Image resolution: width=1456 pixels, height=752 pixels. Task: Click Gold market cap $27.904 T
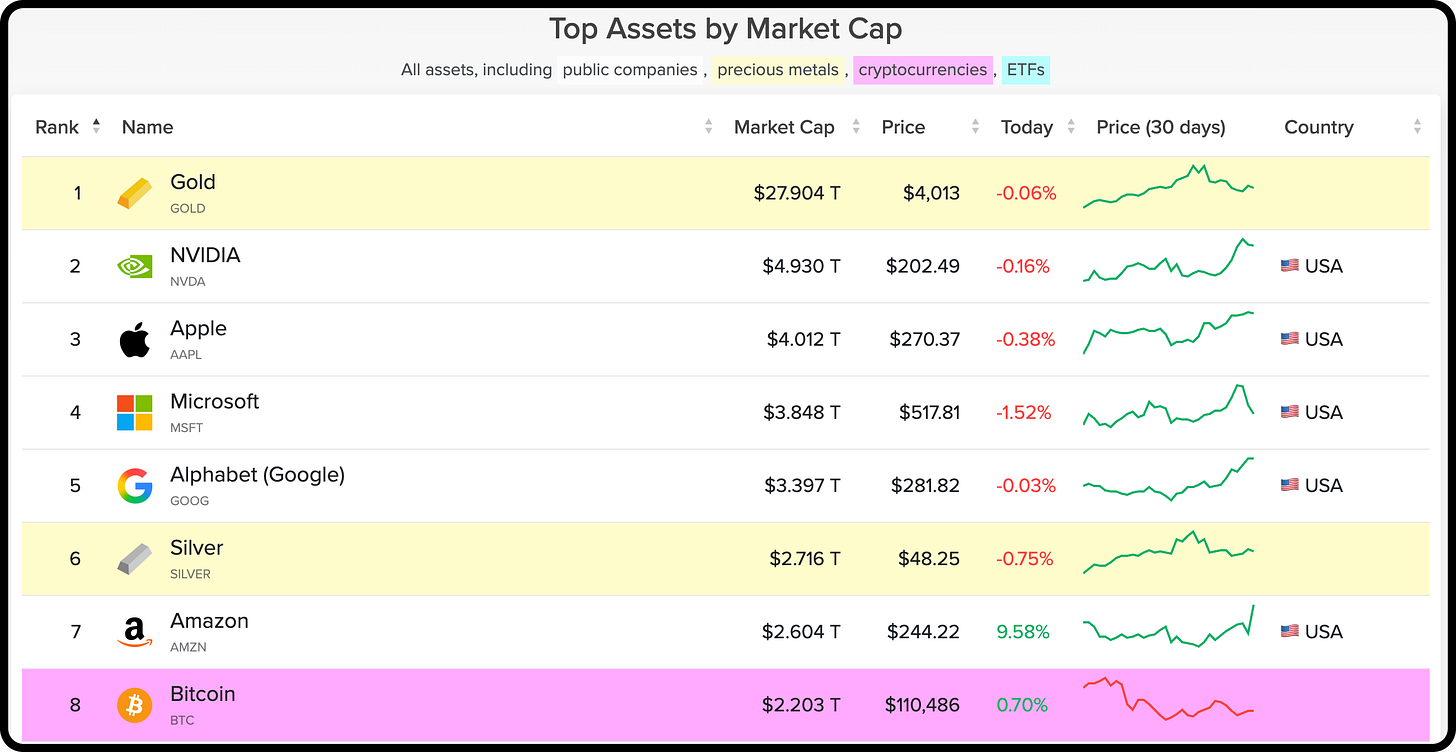(x=797, y=193)
